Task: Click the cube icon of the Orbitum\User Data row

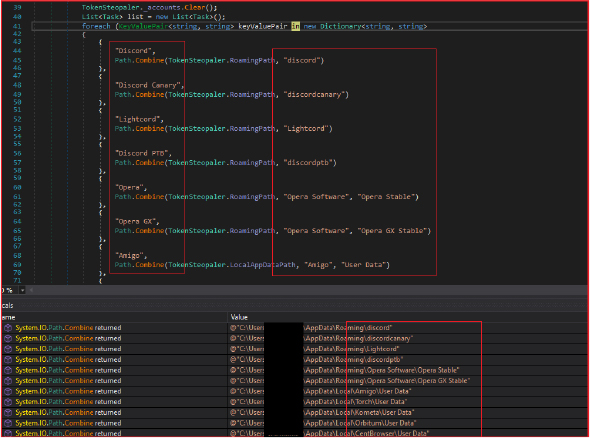Action: (8, 423)
